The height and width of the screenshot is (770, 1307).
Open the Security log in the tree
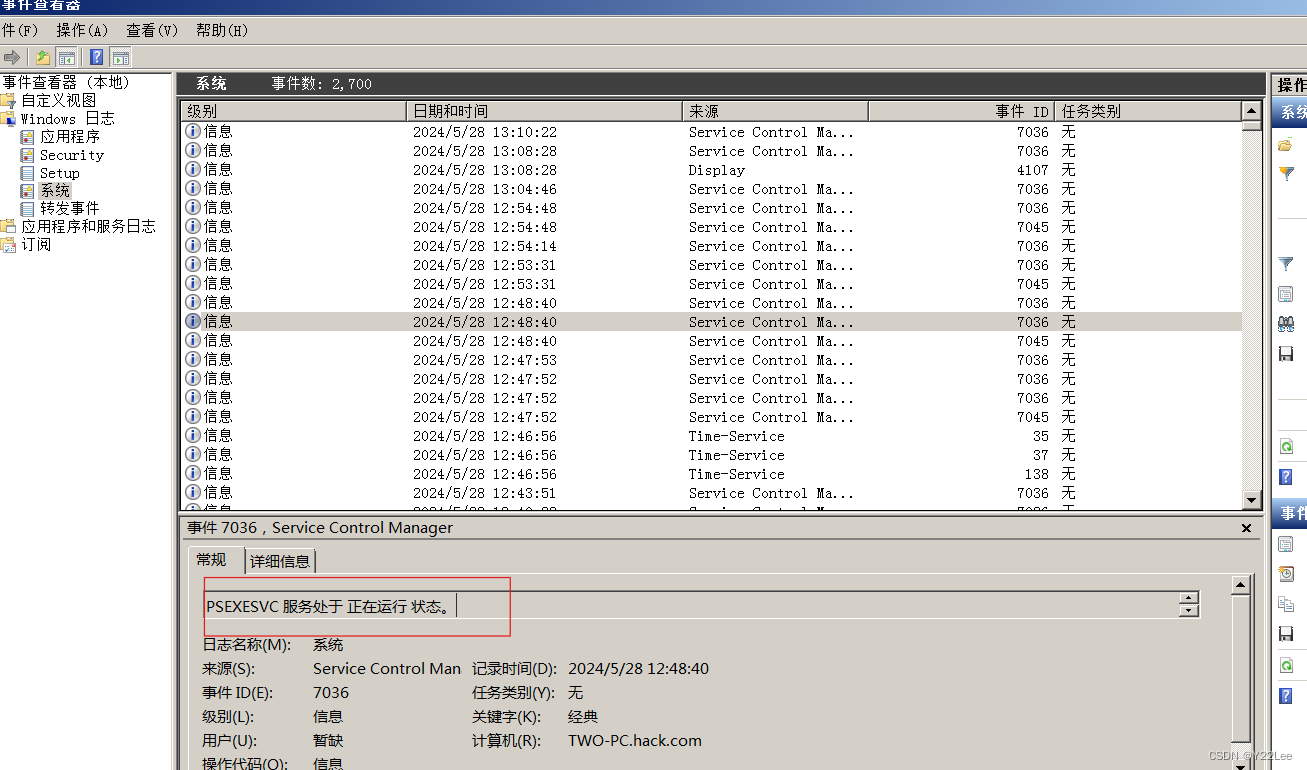(71, 155)
